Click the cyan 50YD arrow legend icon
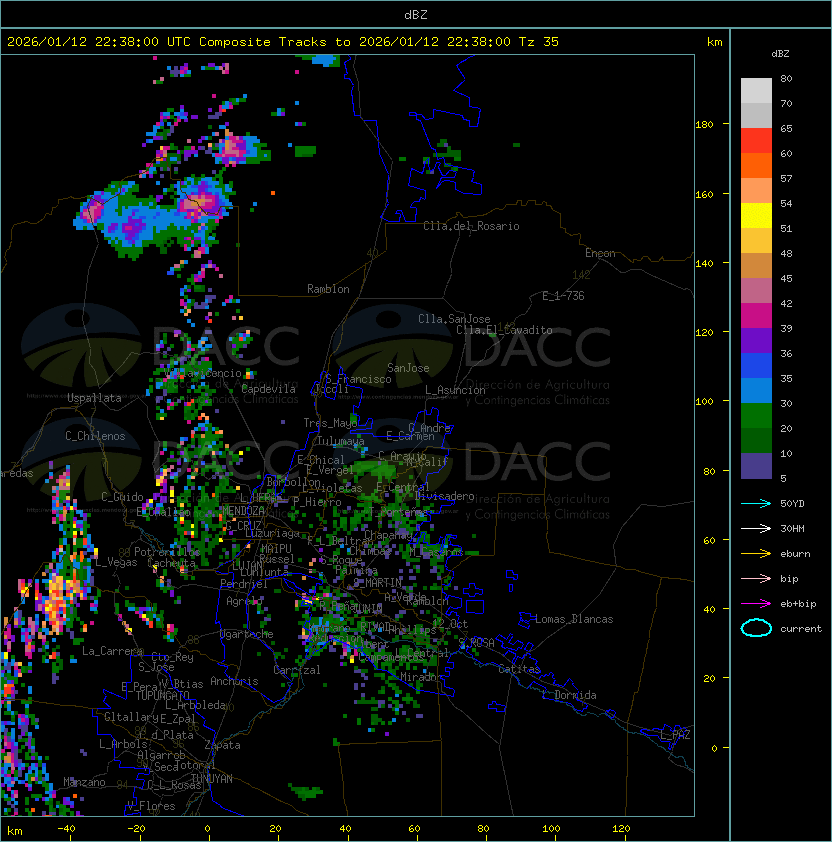832x842 pixels. [756, 503]
